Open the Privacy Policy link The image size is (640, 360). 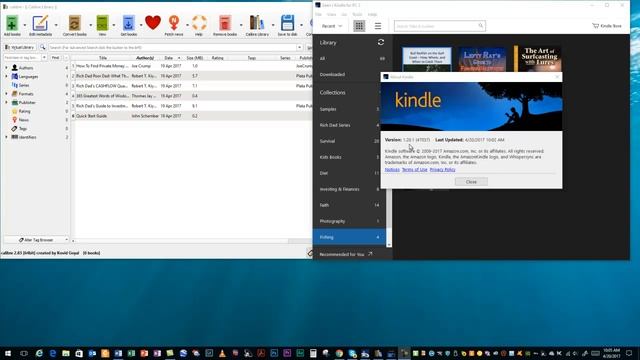point(442,169)
